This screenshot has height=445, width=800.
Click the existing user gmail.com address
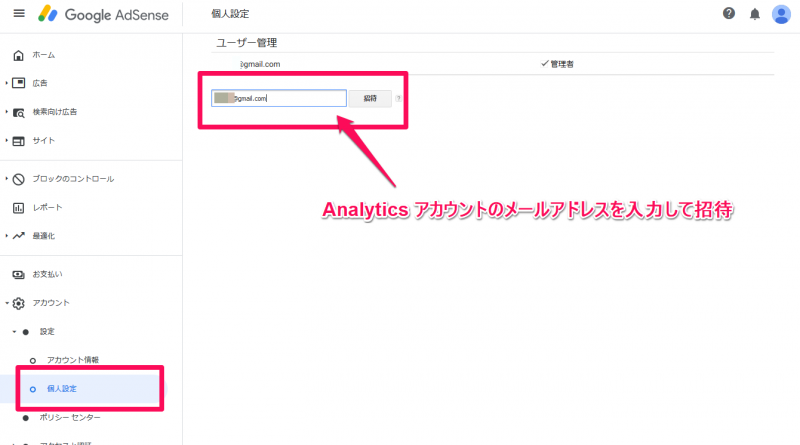click(x=260, y=64)
